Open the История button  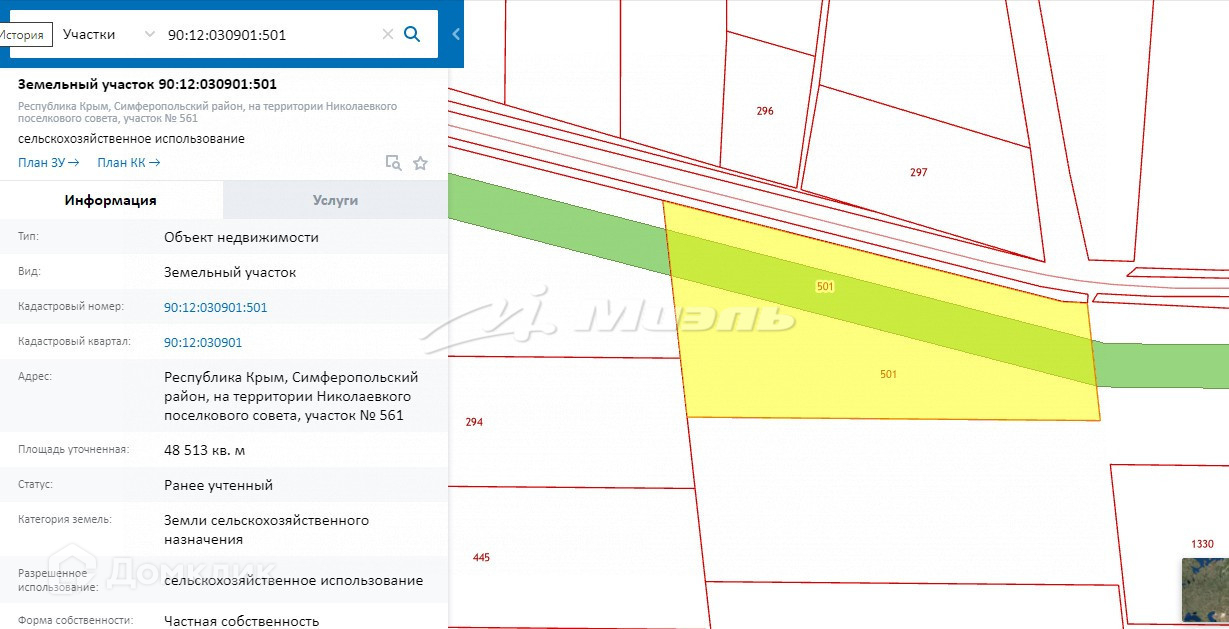(25, 35)
